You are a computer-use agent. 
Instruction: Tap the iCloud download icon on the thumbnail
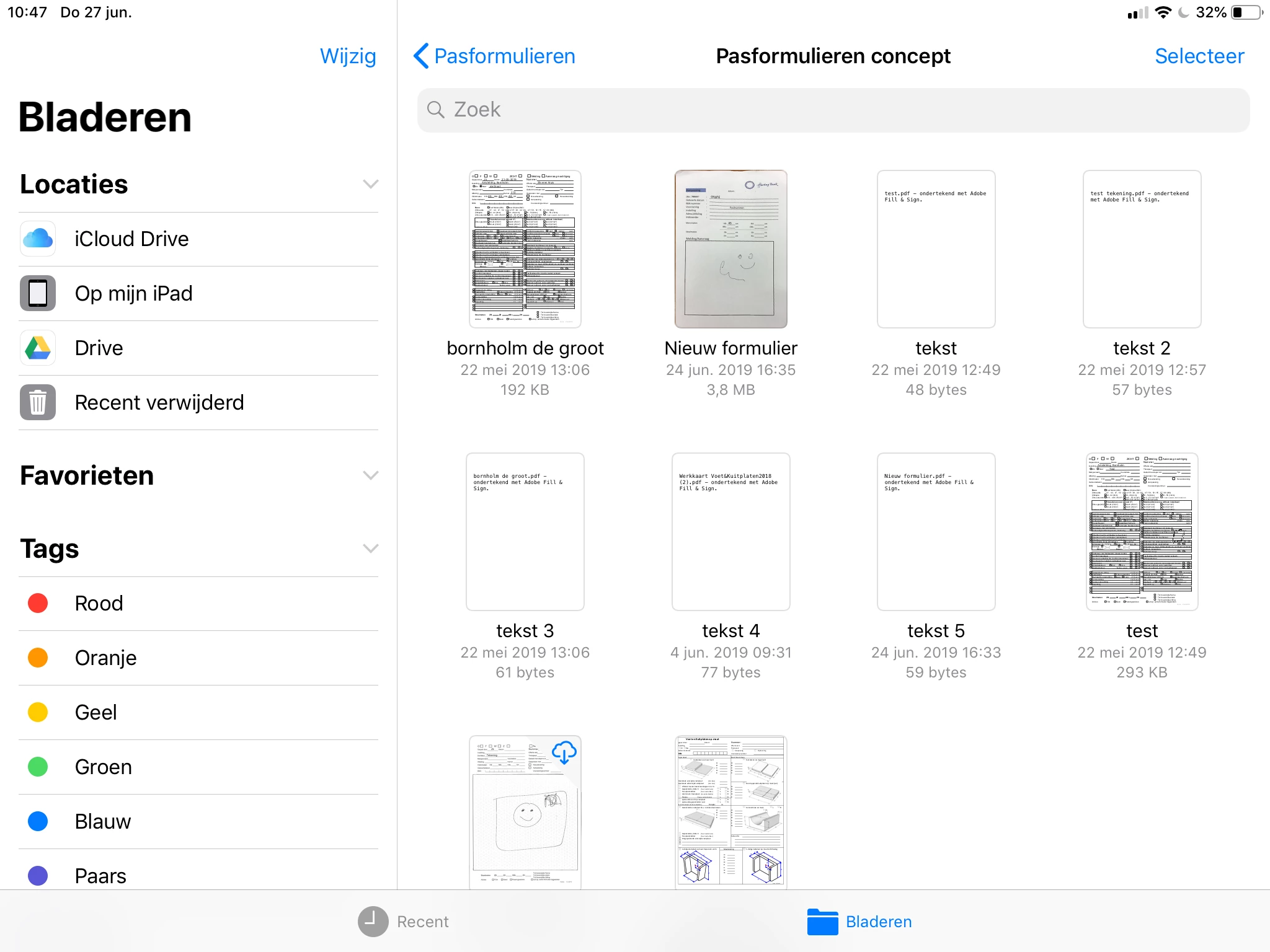tap(564, 752)
